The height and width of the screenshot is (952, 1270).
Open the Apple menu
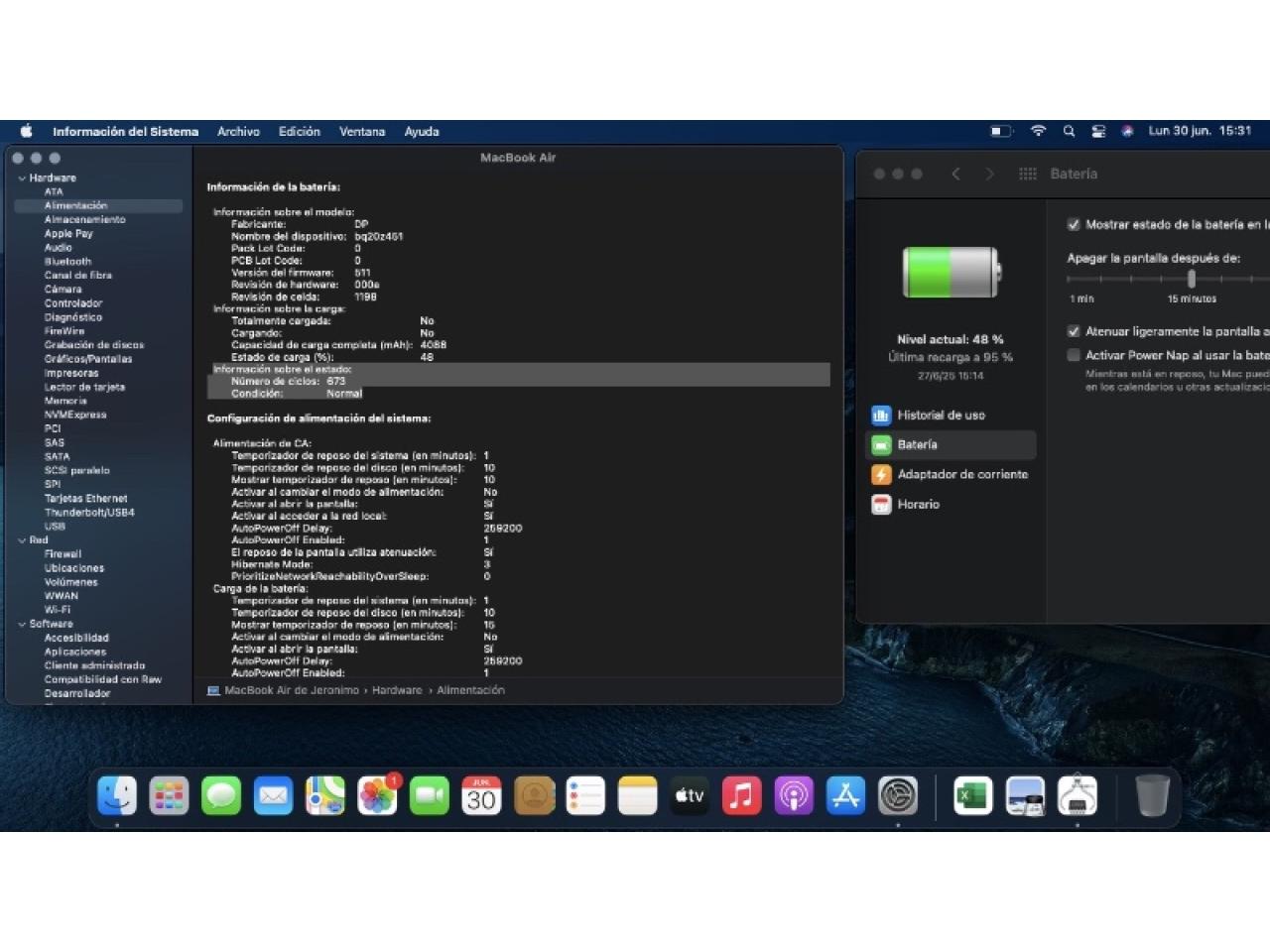27,131
